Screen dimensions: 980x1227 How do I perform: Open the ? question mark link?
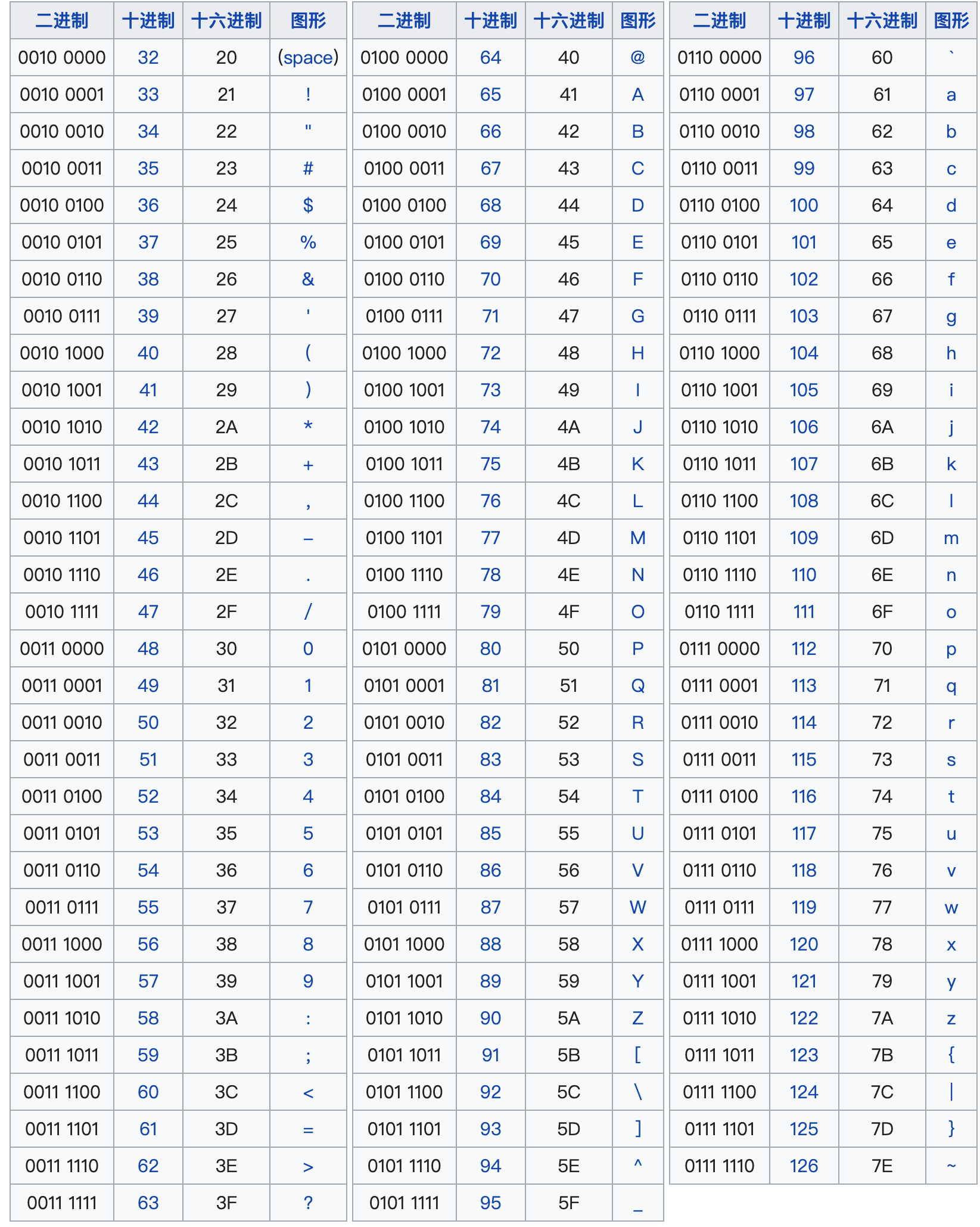click(x=308, y=1203)
